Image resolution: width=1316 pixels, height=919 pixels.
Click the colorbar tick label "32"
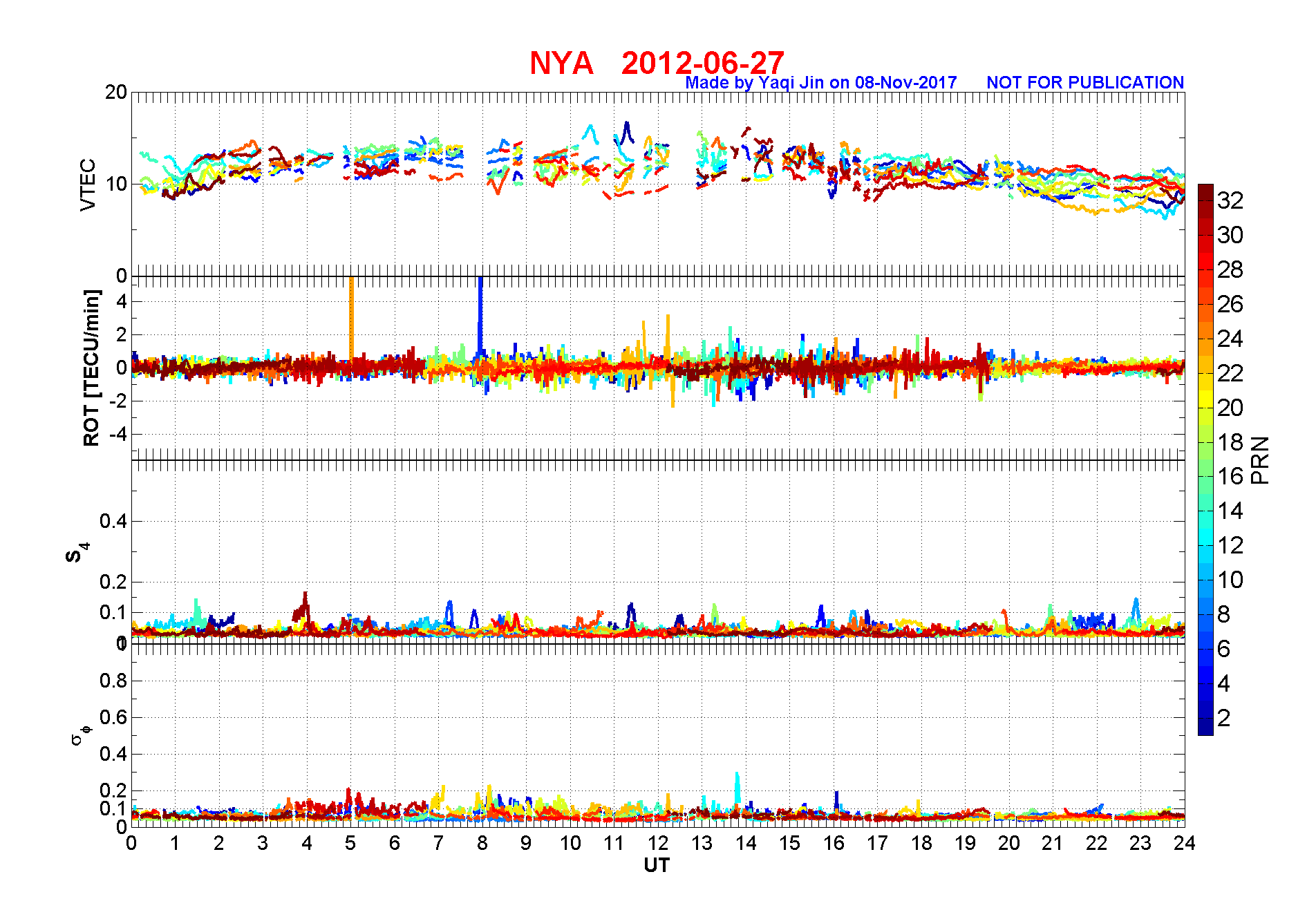point(1230,200)
